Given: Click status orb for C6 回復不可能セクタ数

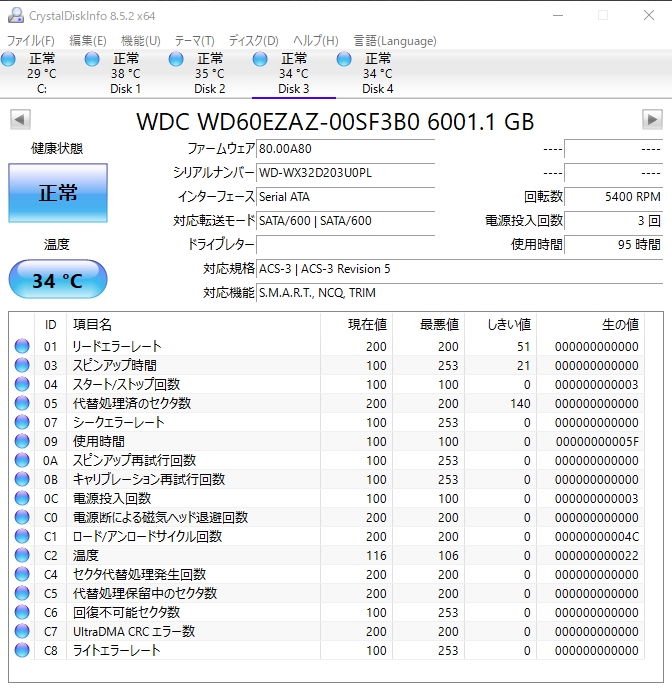Looking at the screenshot, I should [x=22, y=612].
